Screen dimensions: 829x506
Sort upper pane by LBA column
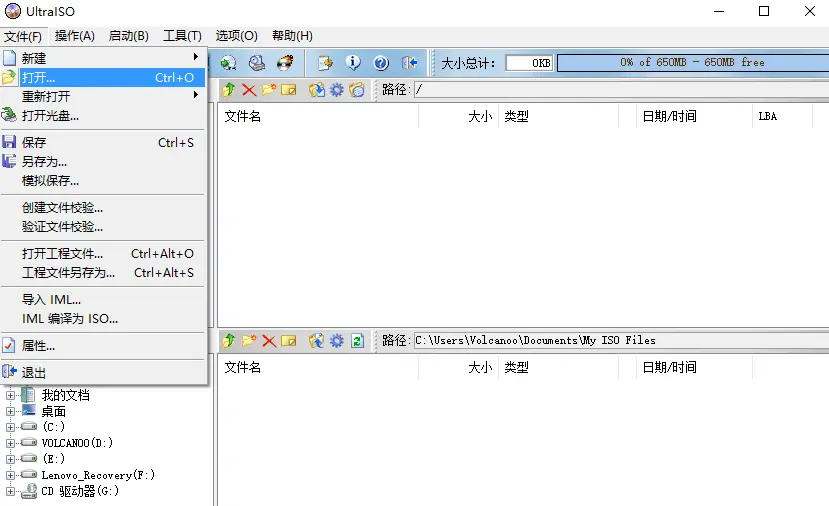click(x=782, y=116)
